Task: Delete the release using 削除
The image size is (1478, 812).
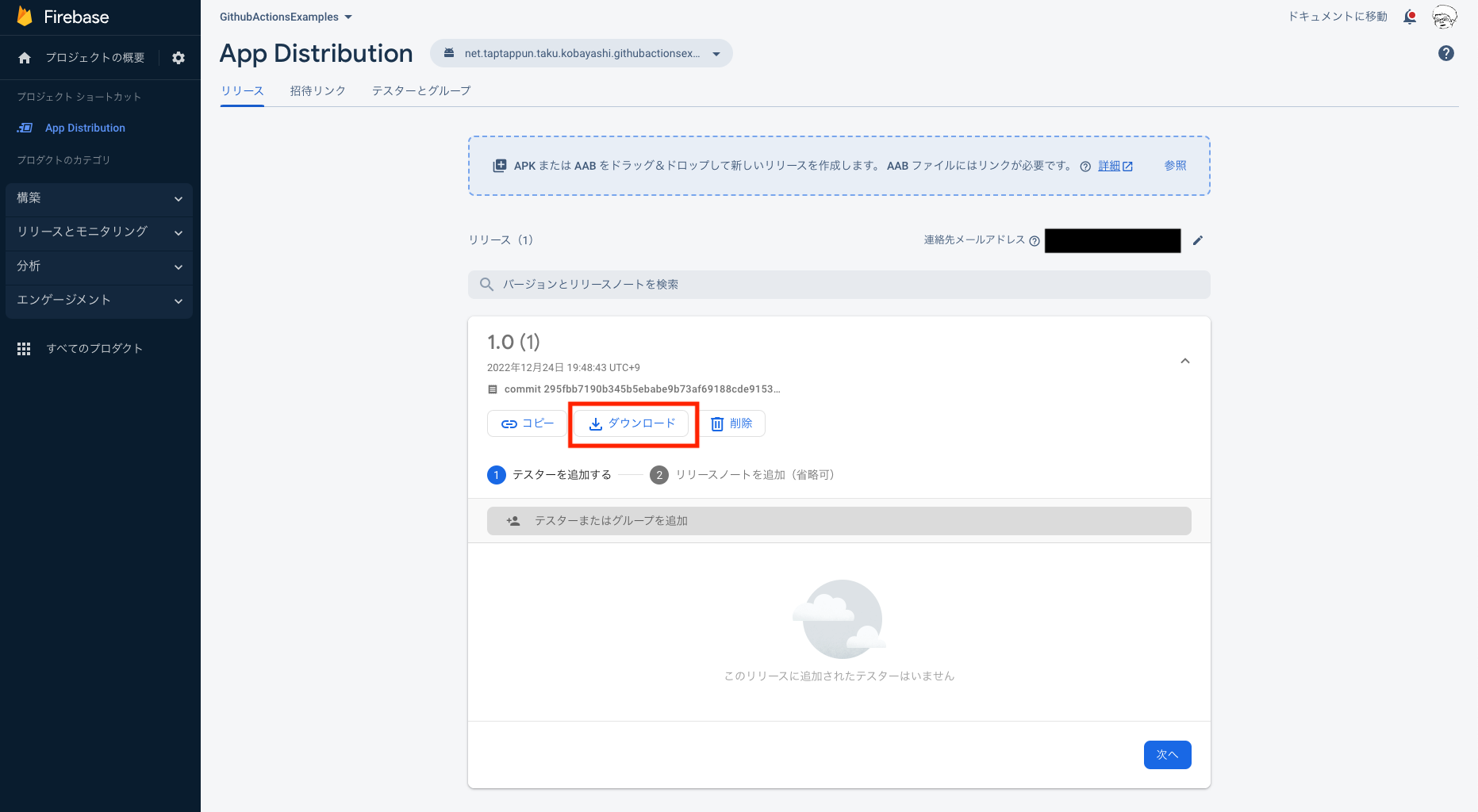Action: click(731, 423)
